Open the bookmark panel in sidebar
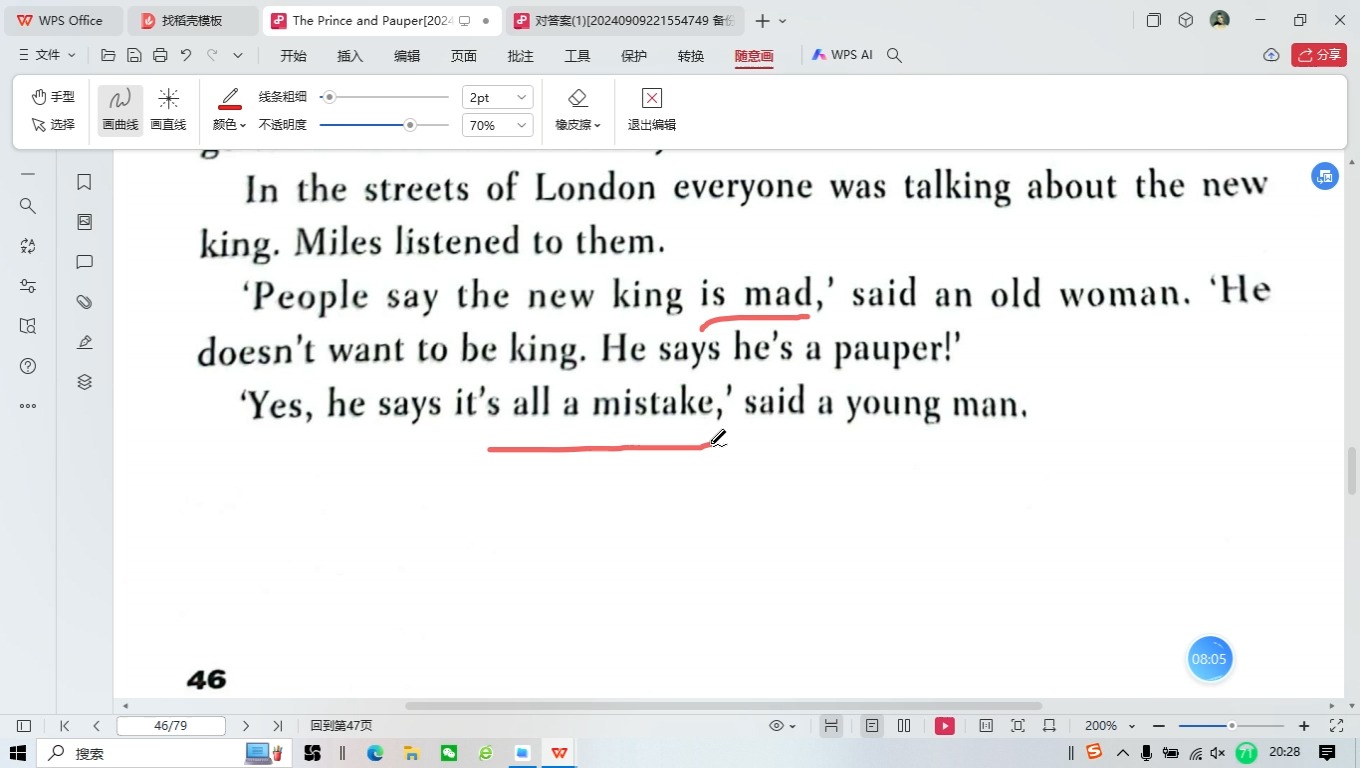The width and height of the screenshot is (1360, 768). (85, 182)
